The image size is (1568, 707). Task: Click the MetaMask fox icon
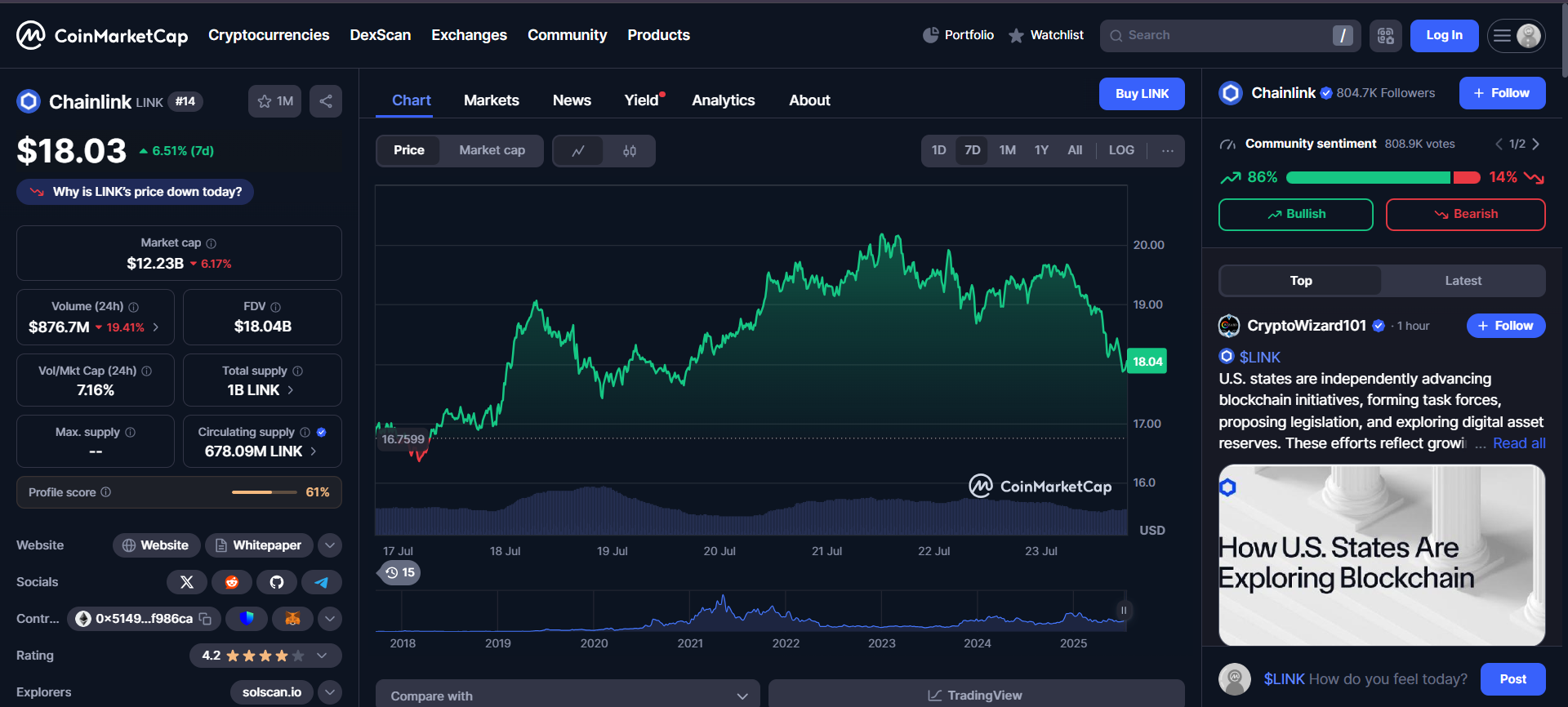[x=292, y=619]
